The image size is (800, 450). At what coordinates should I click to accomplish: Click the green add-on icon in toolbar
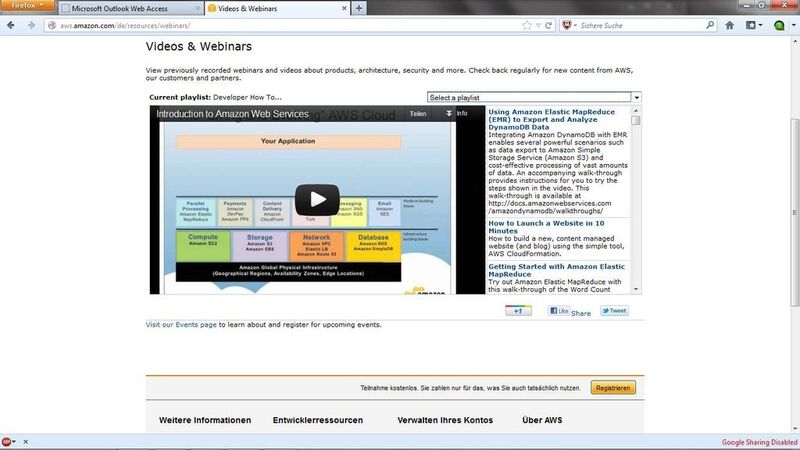779,25
